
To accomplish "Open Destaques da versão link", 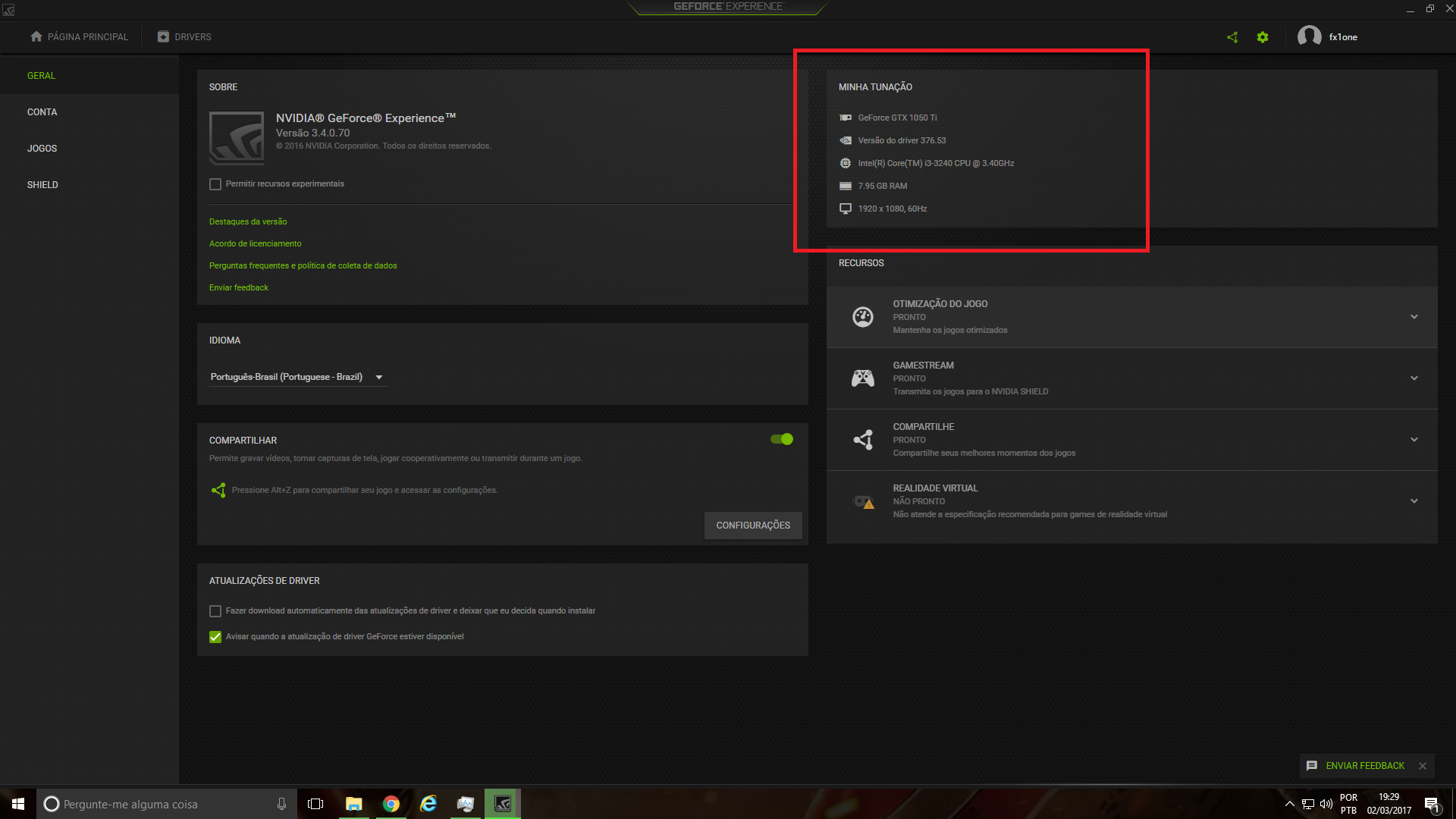I will [248, 221].
